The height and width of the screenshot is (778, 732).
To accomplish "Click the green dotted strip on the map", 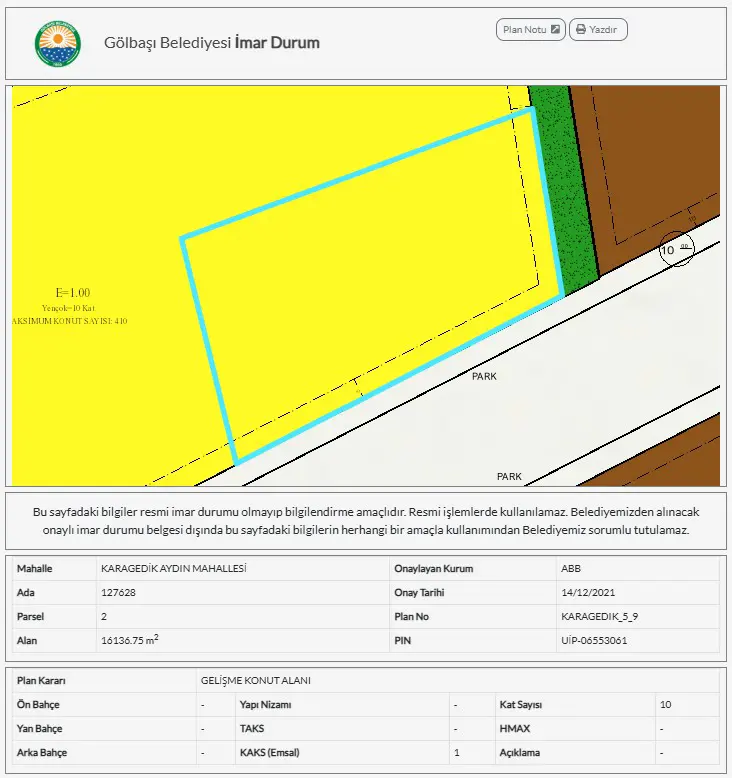I will 563,189.
